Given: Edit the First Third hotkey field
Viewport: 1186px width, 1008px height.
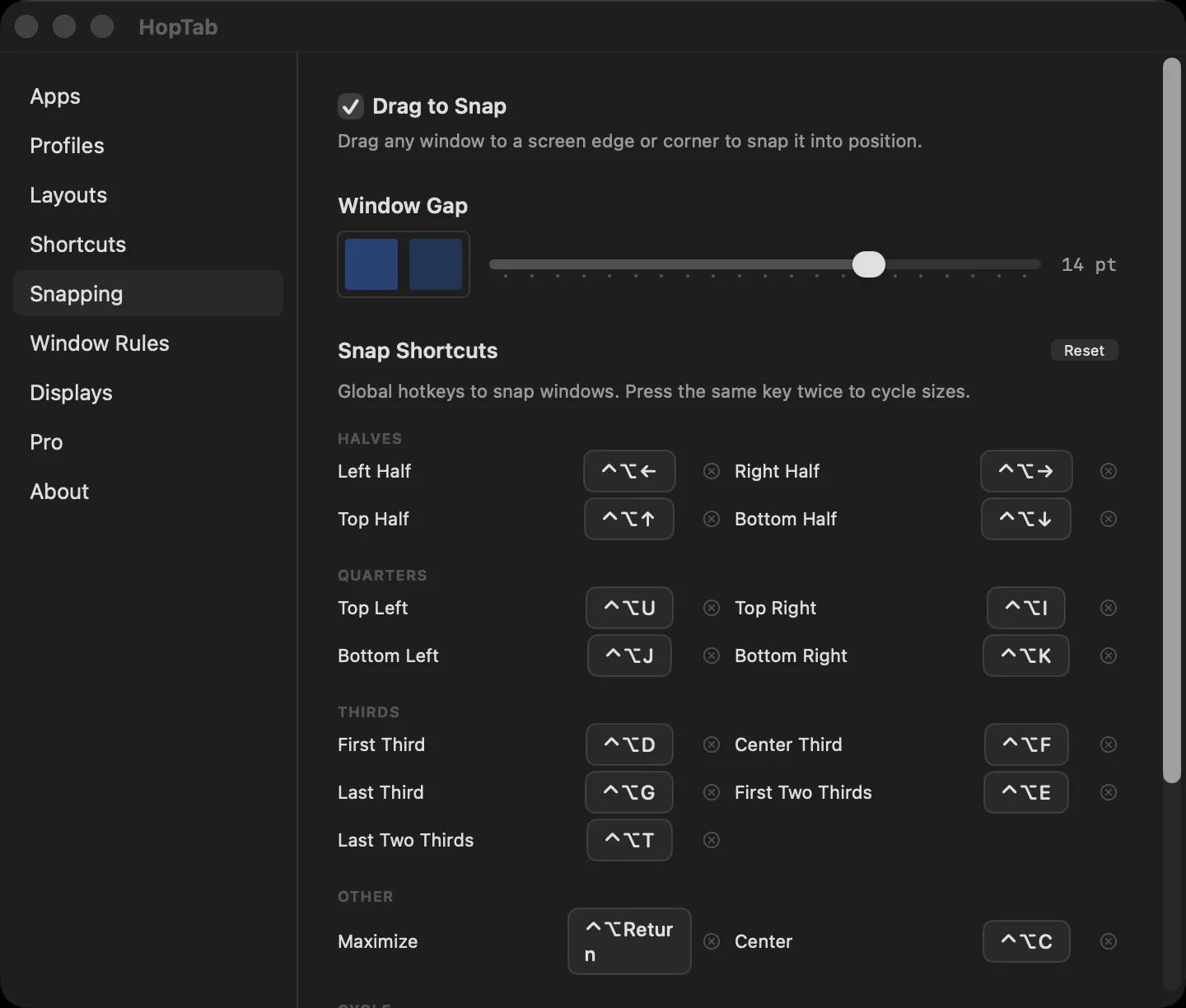Looking at the screenshot, I should 629,744.
